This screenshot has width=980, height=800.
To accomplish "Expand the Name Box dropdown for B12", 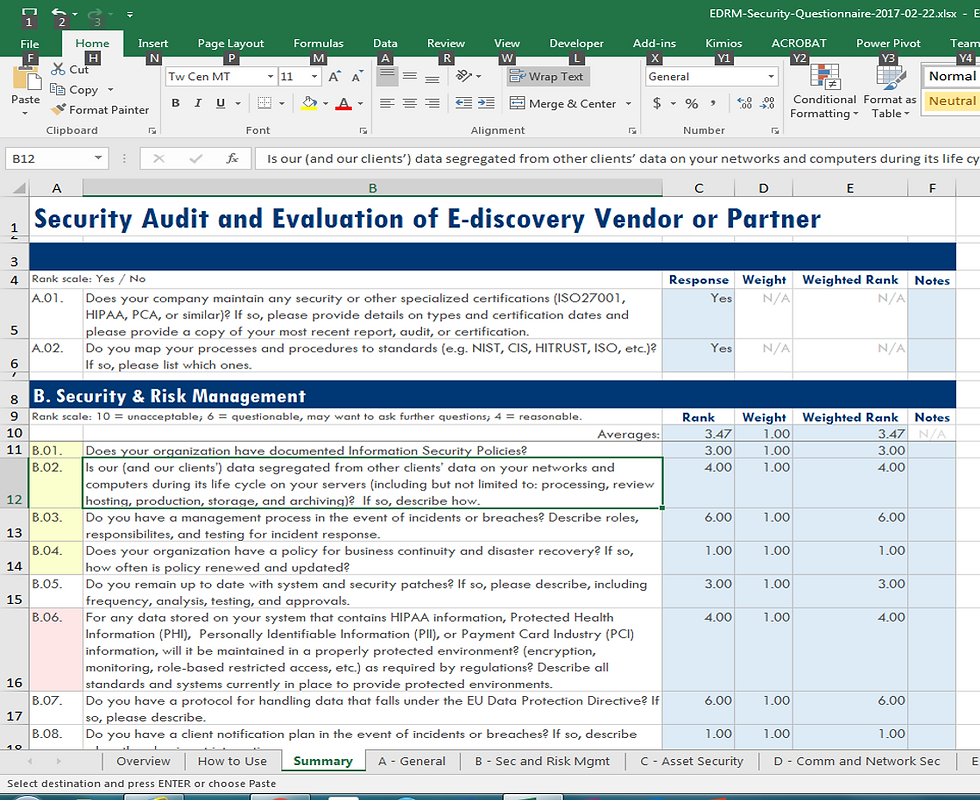I will pos(98,158).
